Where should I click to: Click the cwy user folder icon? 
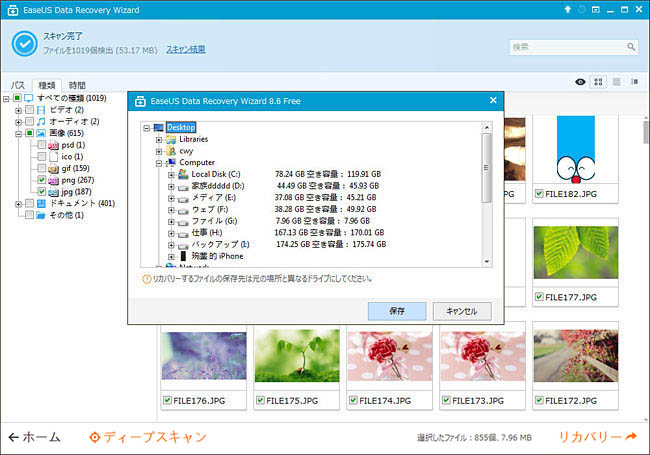(171, 151)
